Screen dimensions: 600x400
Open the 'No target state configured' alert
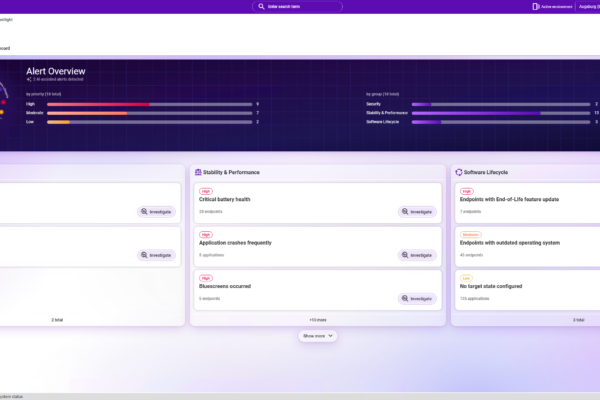[x=491, y=286]
